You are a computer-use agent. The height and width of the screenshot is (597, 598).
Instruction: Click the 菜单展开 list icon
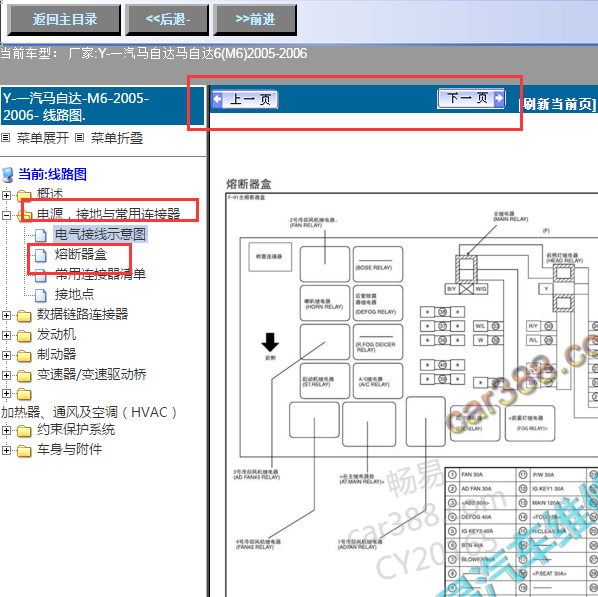pyautogui.click(x=6, y=138)
